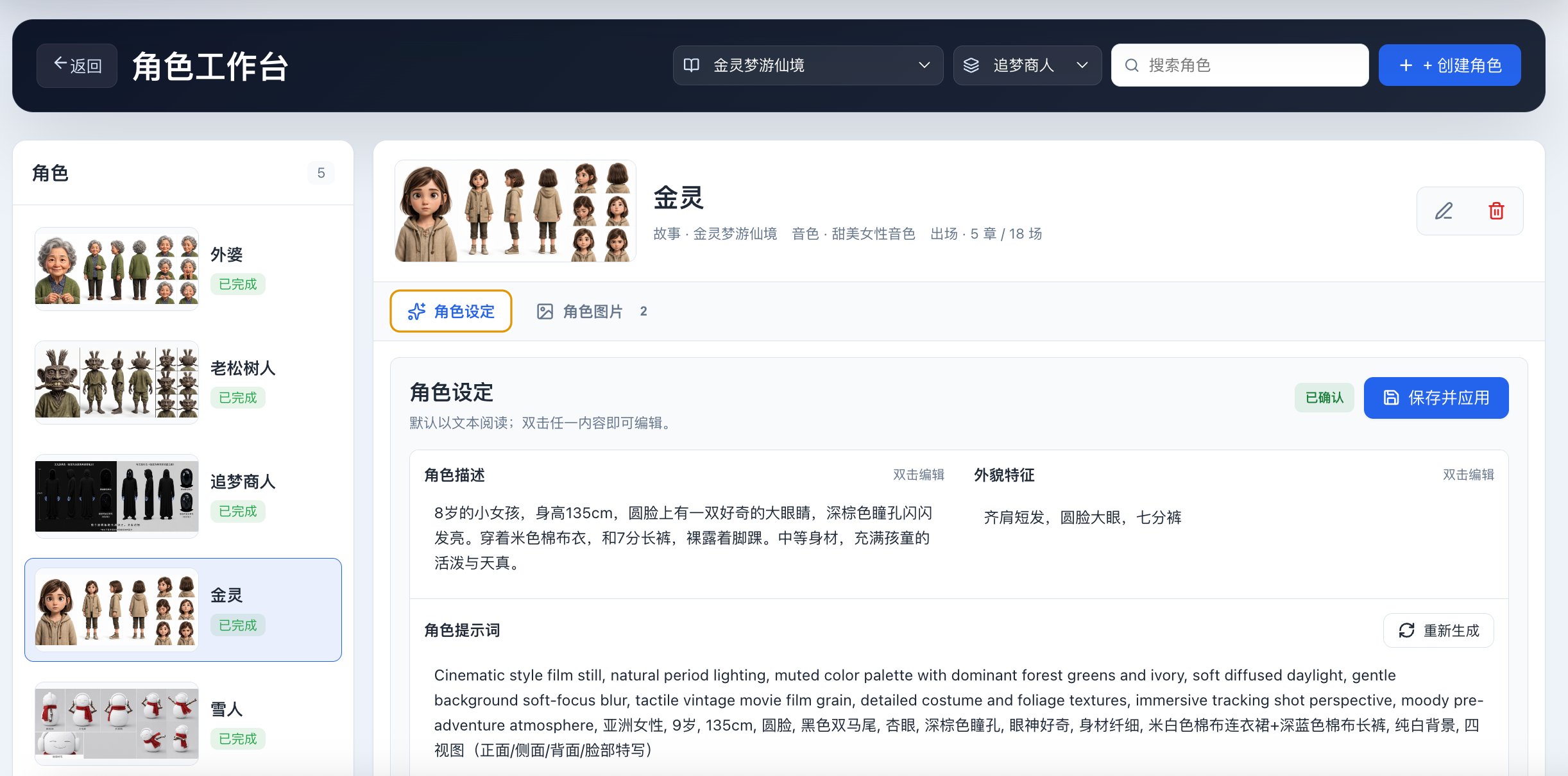Select the 老松树人 character thumbnail
This screenshot has height=776, width=1568.
(x=117, y=382)
